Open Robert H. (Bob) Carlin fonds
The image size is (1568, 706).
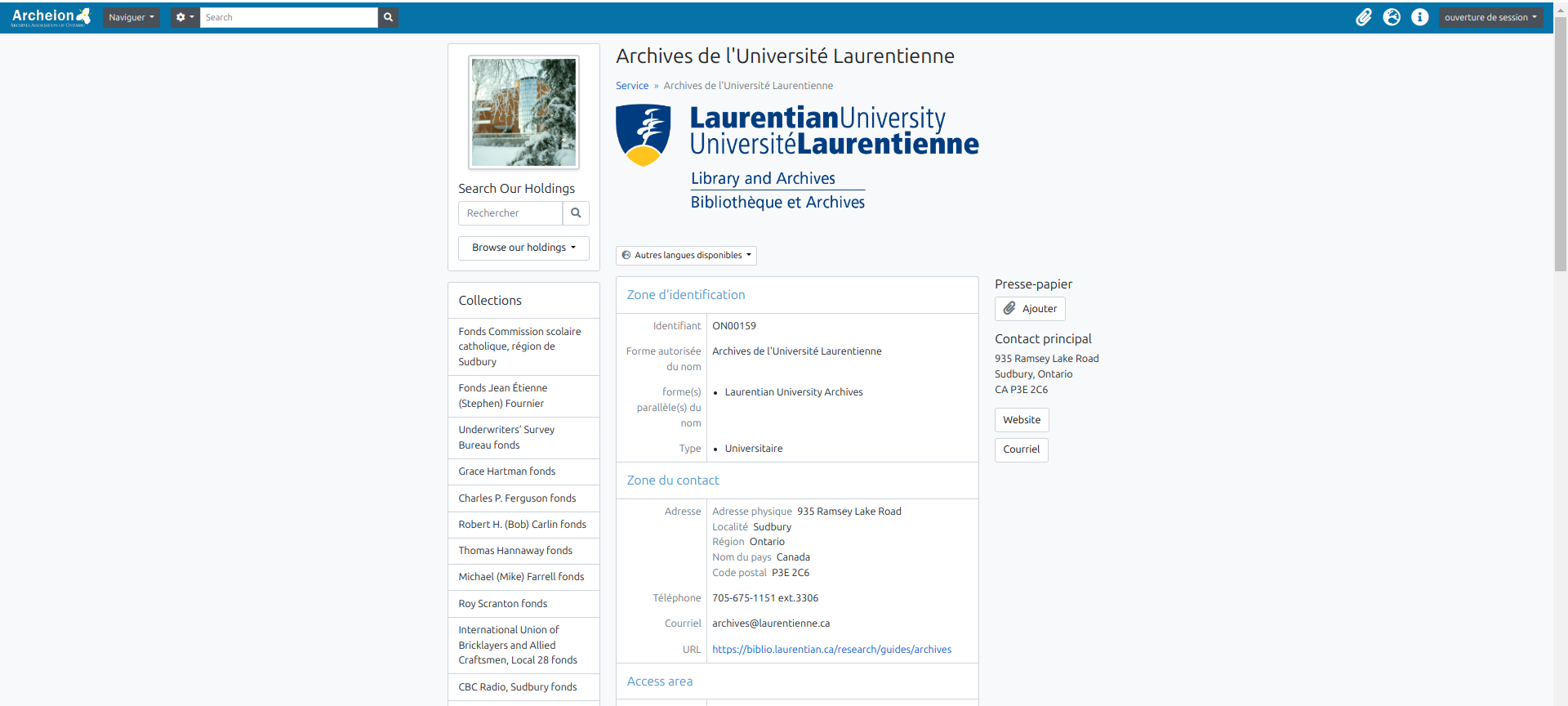(x=523, y=525)
